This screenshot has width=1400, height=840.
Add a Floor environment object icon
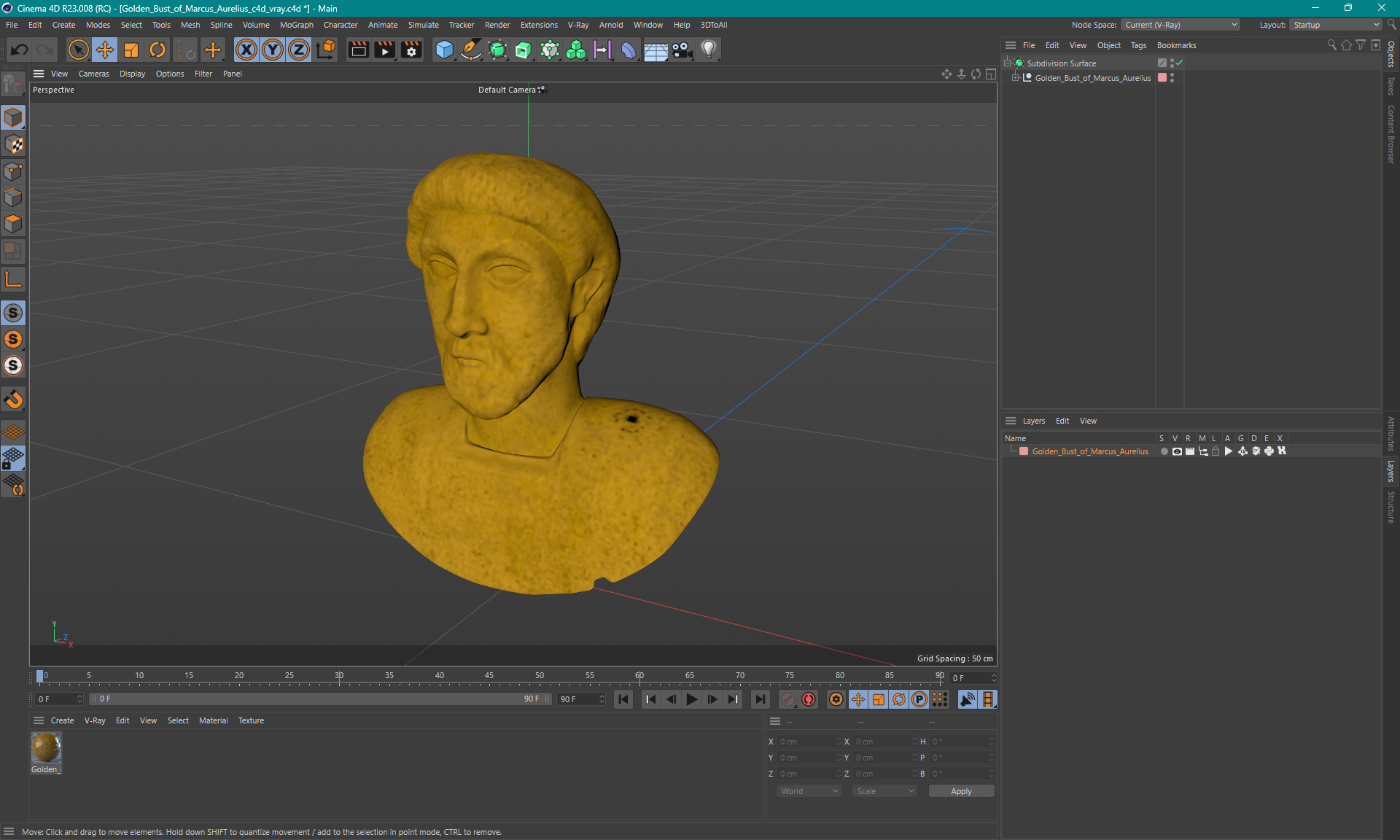pyautogui.click(x=656, y=50)
